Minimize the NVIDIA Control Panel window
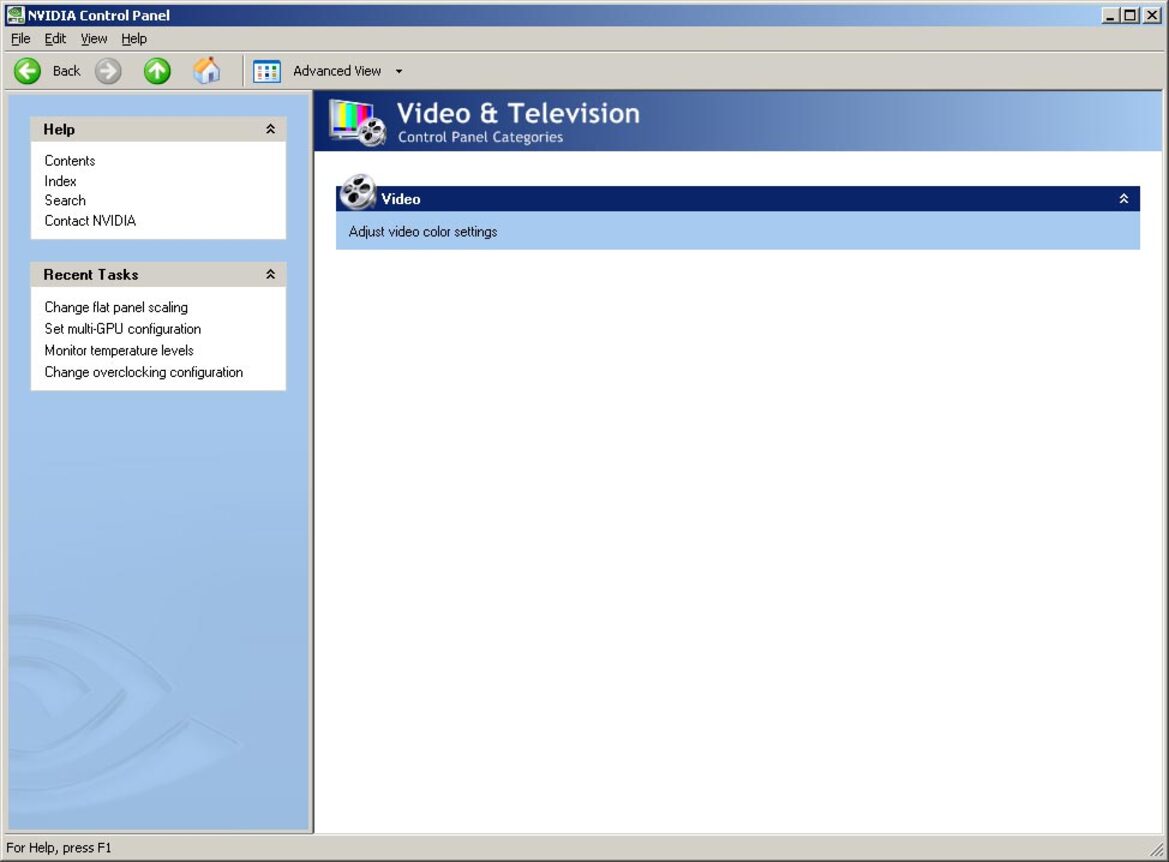The image size is (1169, 862). click(1111, 15)
